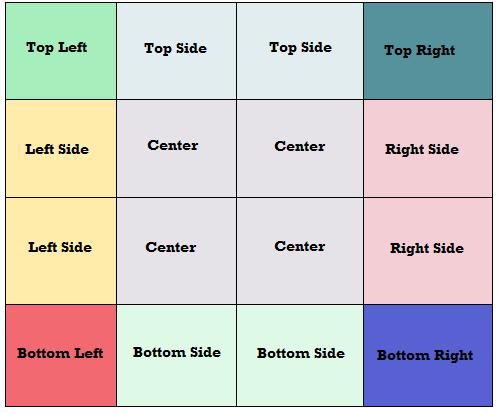Click the "Bottom Right" text label

(x=425, y=355)
